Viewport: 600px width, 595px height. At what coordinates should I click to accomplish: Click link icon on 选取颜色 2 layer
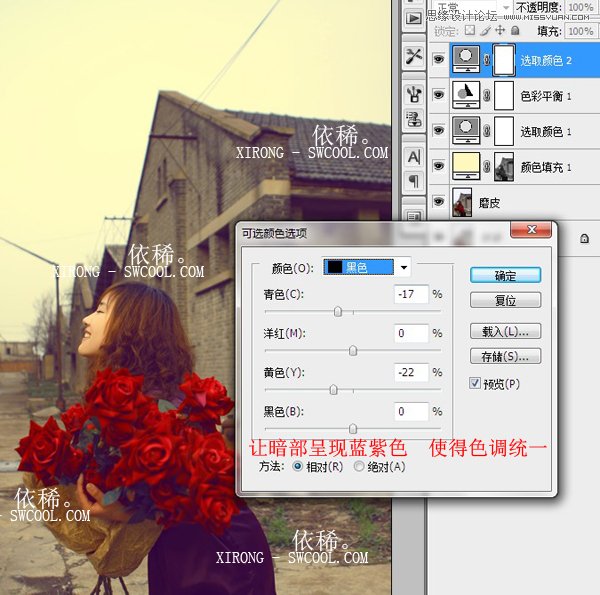[487, 60]
